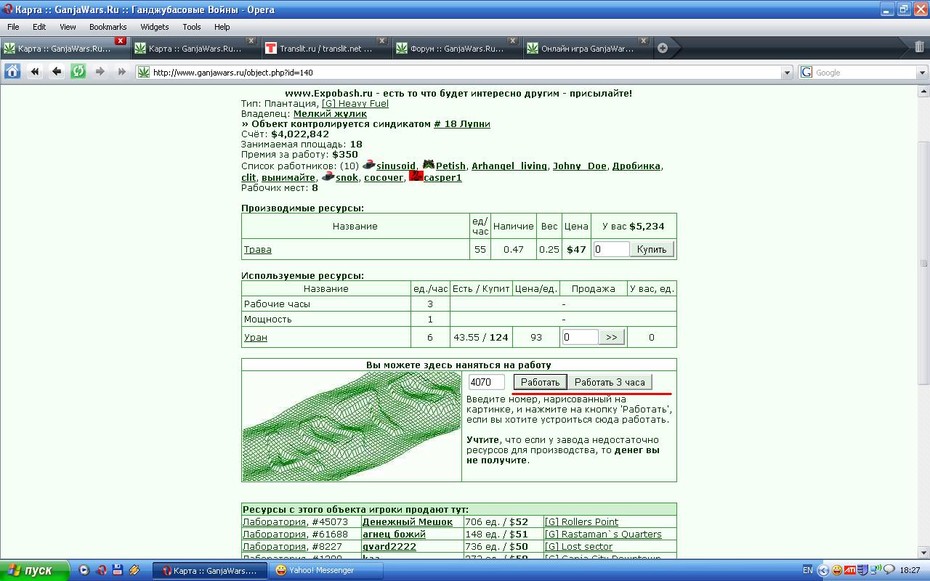Click the Rewind navigation icon

35,72
